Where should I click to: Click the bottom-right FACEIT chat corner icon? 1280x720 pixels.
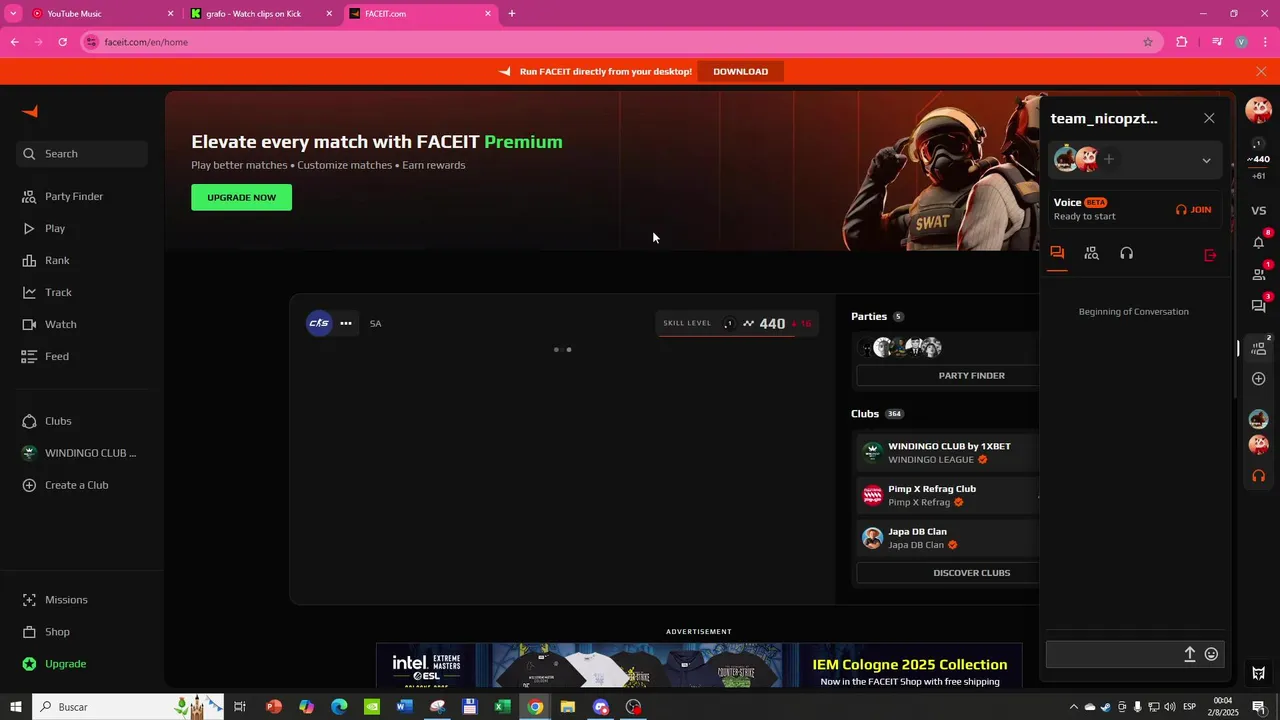tap(1259, 673)
